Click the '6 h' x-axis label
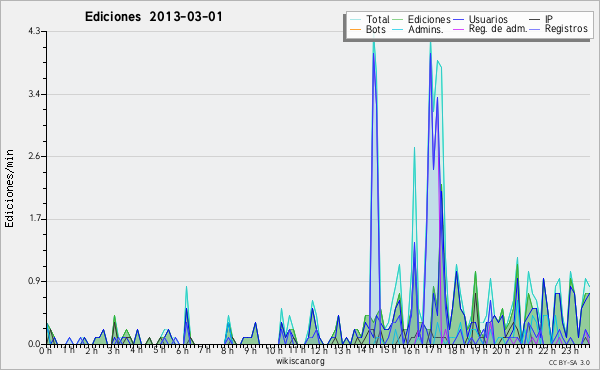600x370 pixels. 182,351
